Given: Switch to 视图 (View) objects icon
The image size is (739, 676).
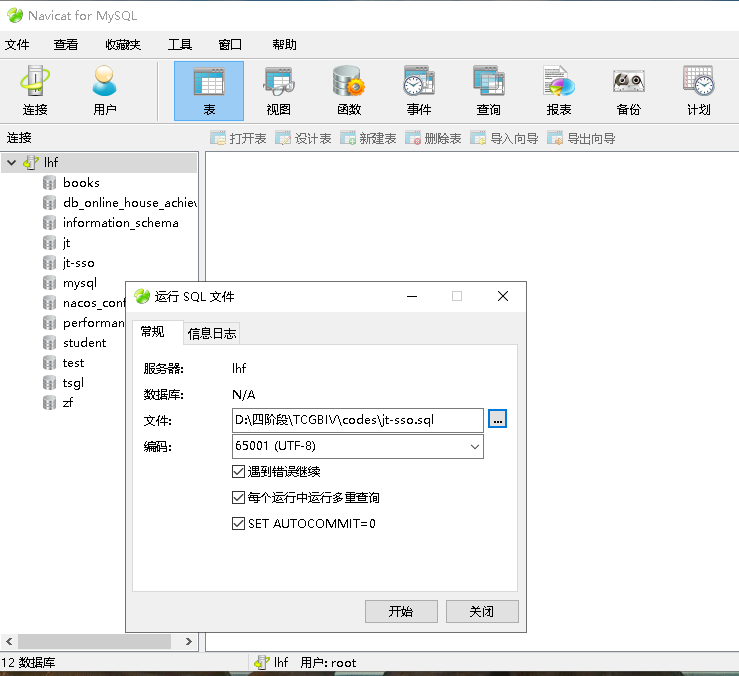Looking at the screenshot, I should coord(279,91).
